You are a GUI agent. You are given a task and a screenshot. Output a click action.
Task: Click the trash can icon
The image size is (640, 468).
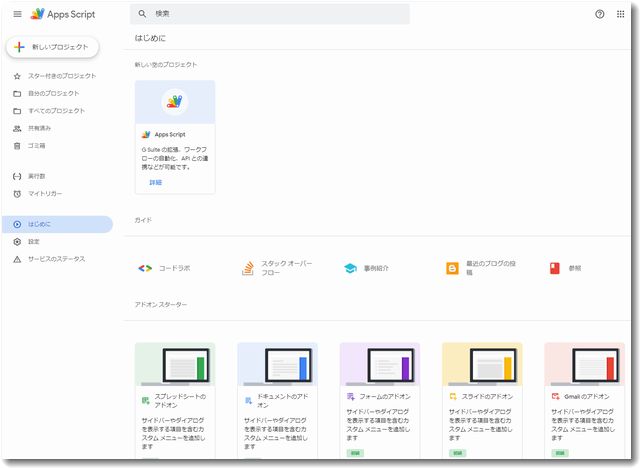coord(17,146)
